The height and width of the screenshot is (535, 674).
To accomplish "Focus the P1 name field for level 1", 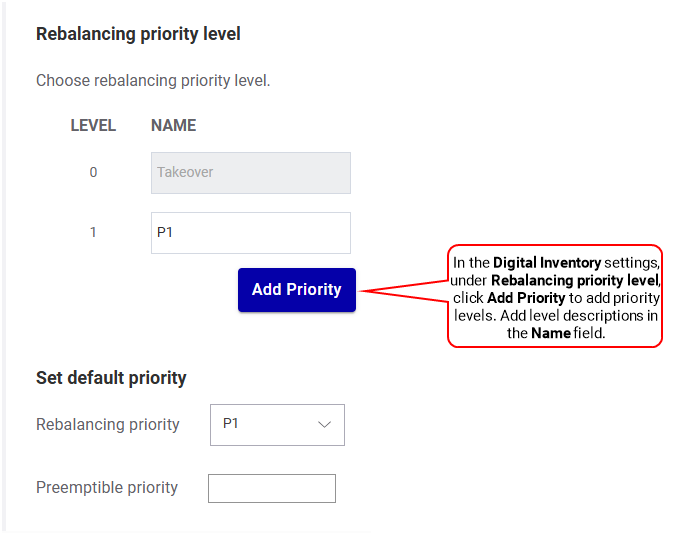I will 250,232.
